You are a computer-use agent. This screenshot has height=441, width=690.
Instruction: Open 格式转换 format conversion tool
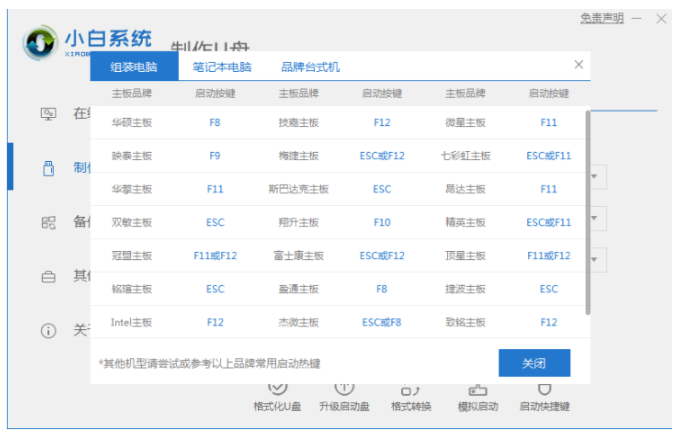[410, 397]
